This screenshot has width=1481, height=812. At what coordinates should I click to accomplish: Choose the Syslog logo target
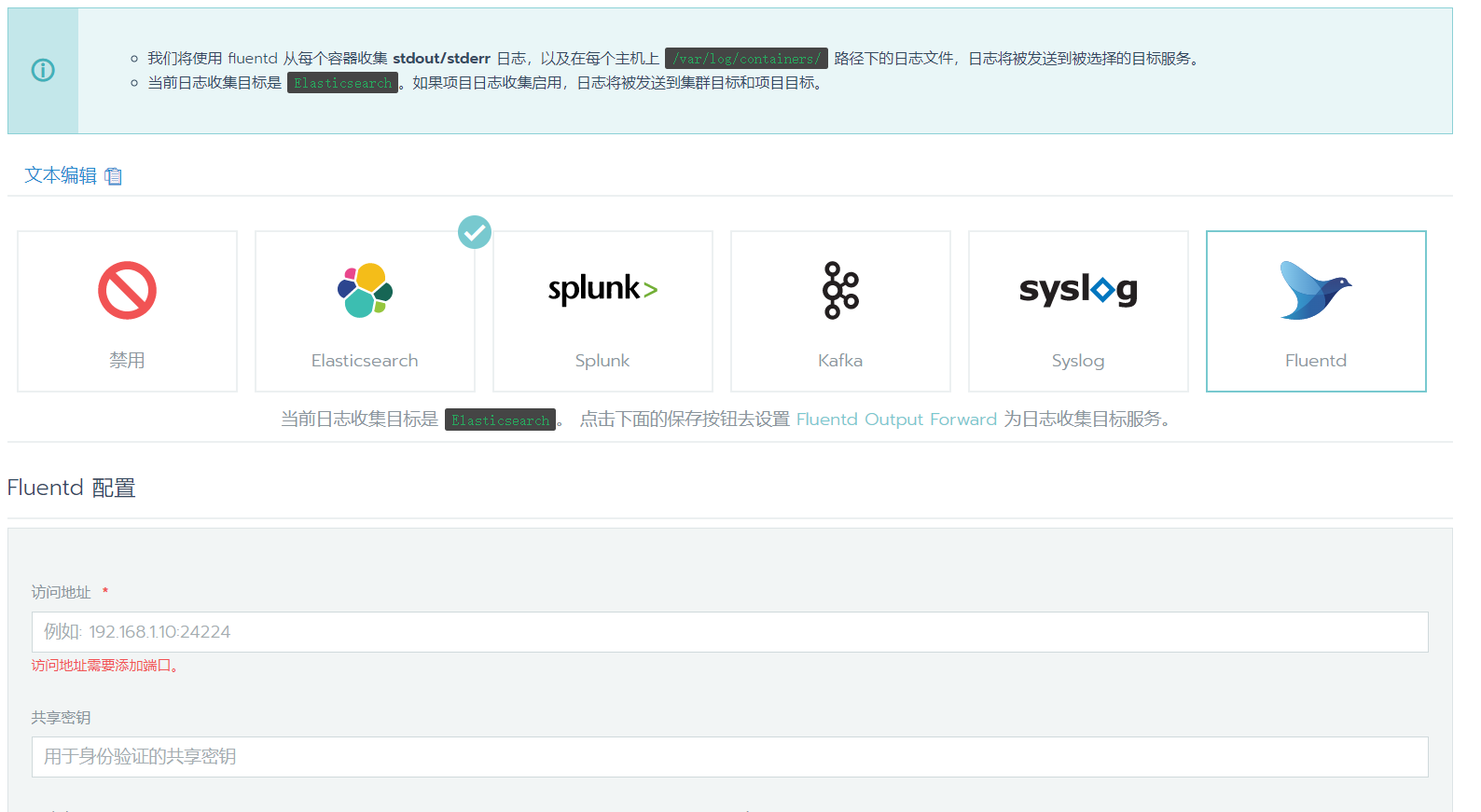pos(1078,290)
